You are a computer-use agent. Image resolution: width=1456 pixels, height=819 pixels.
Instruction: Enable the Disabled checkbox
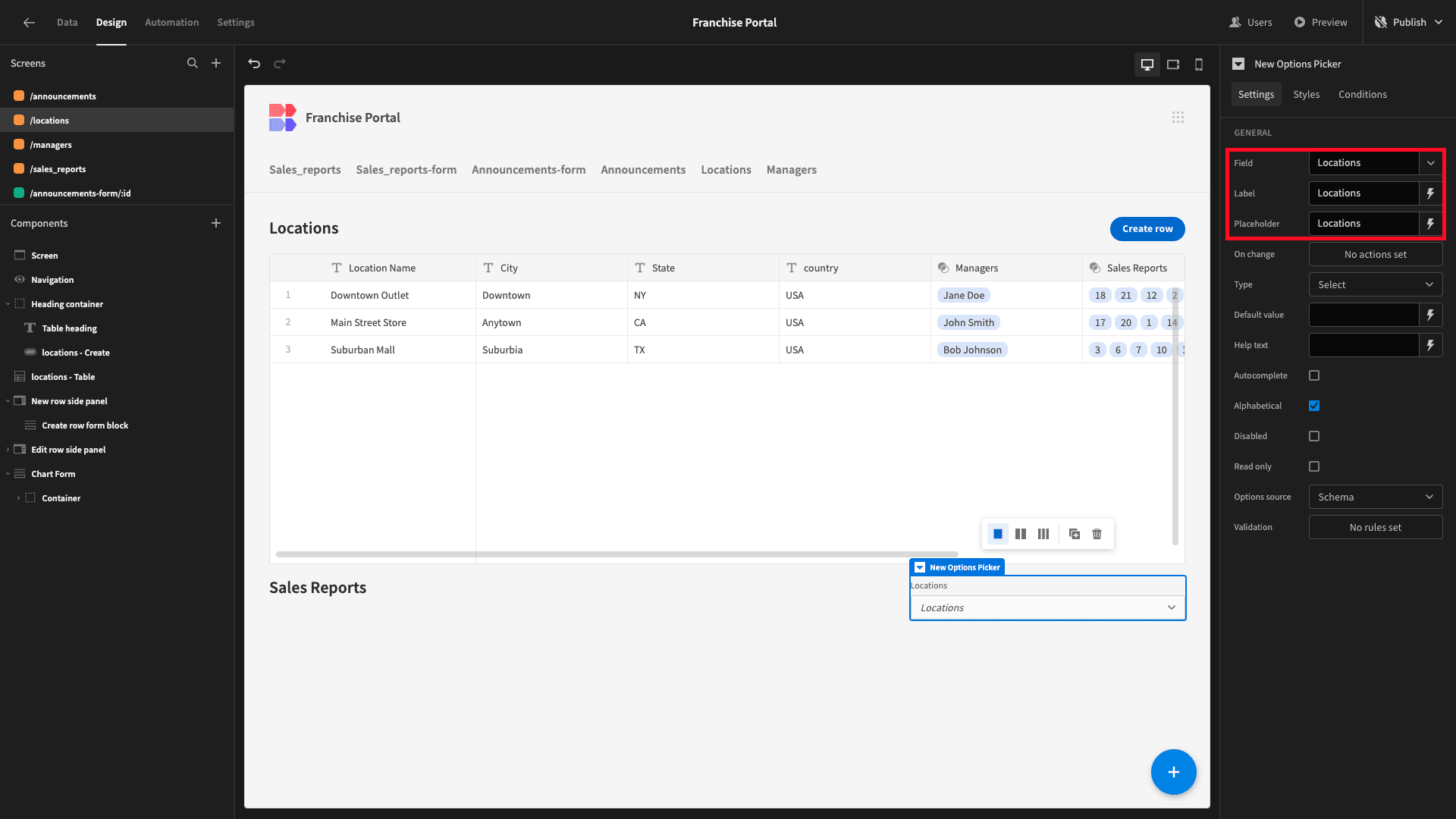pyautogui.click(x=1314, y=436)
